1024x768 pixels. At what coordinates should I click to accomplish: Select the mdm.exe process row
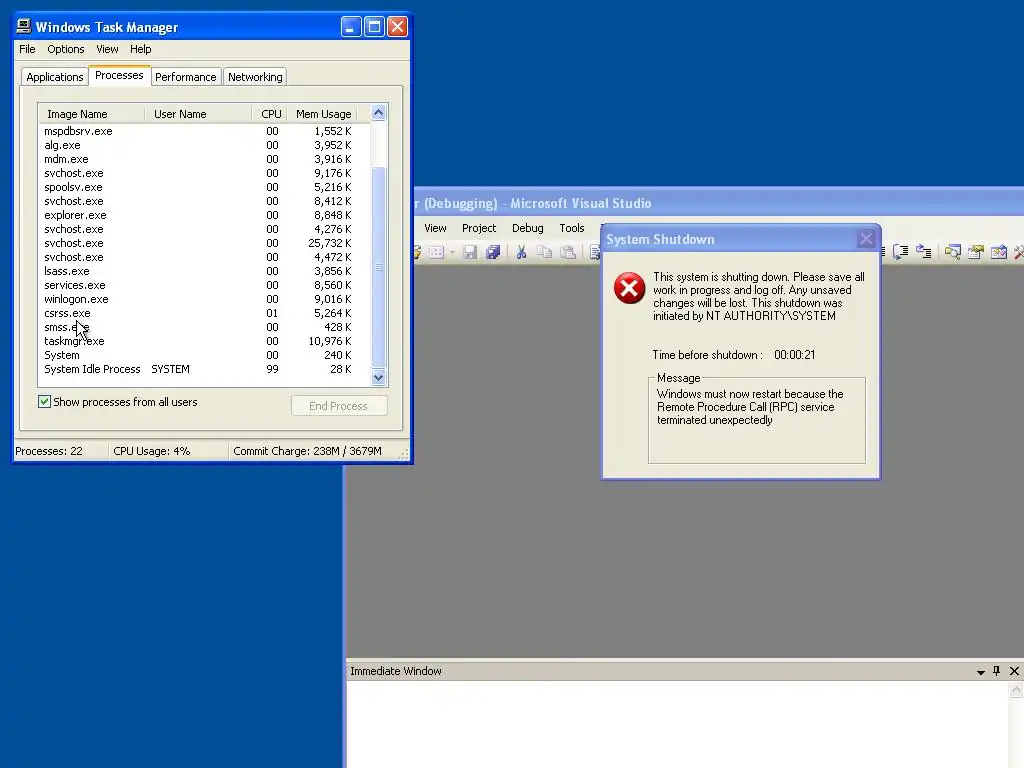tap(204, 159)
